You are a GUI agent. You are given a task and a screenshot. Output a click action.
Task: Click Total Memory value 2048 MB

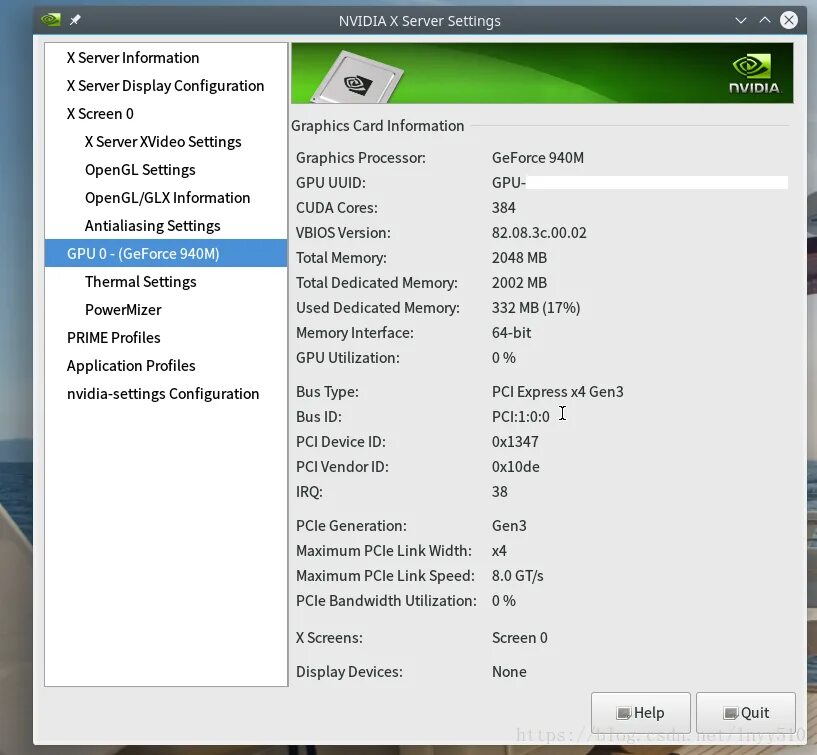(x=519, y=257)
